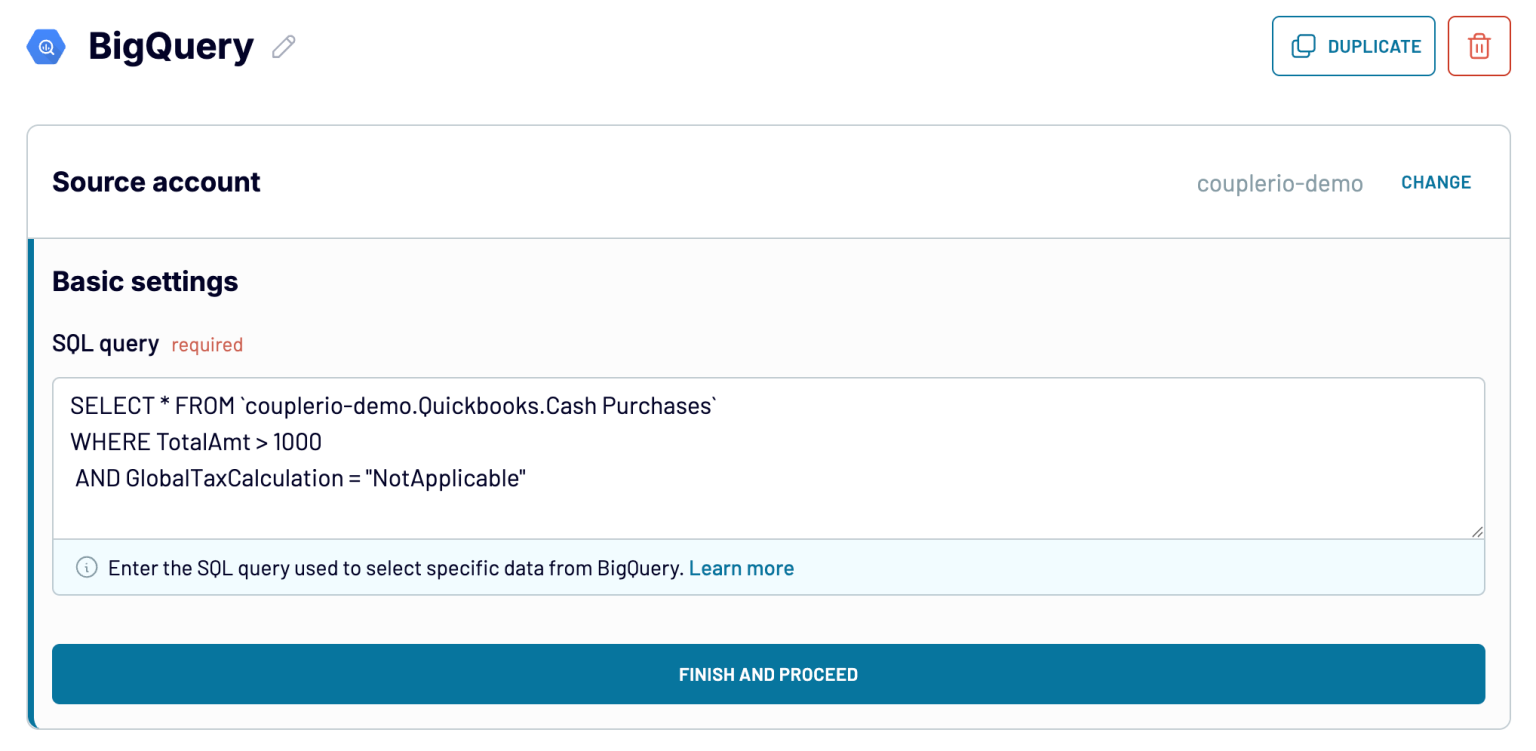
Task: Open the Learn more link
Action: pyautogui.click(x=741, y=568)
